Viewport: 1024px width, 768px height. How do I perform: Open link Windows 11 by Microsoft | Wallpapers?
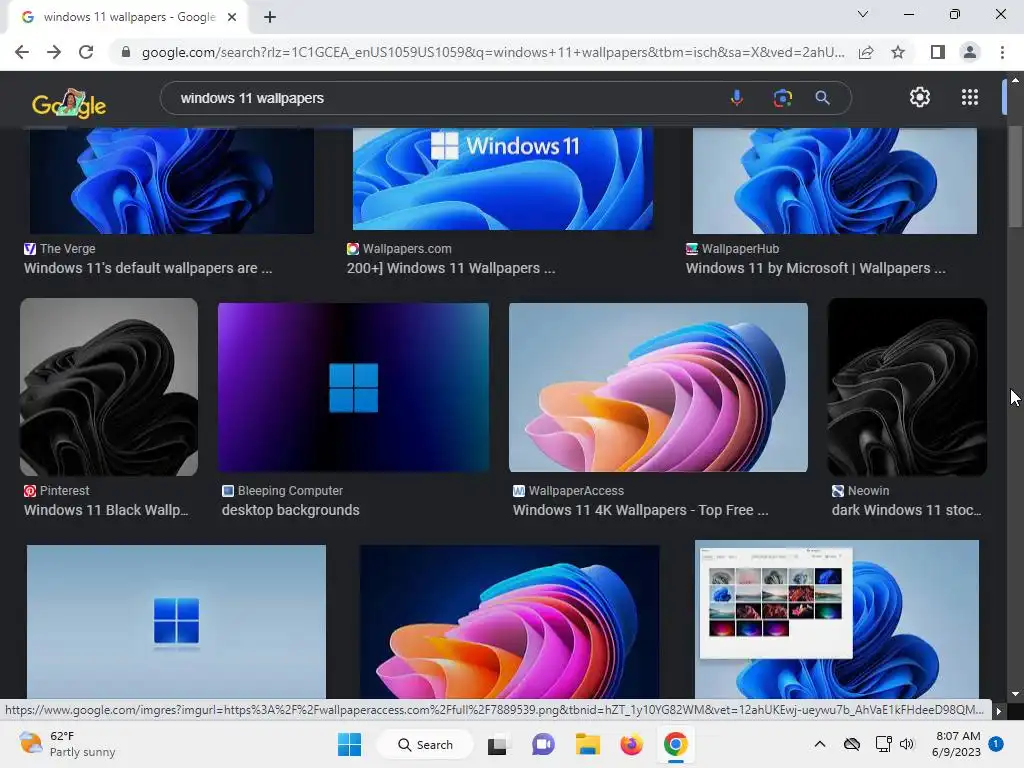tap(815, 268)
